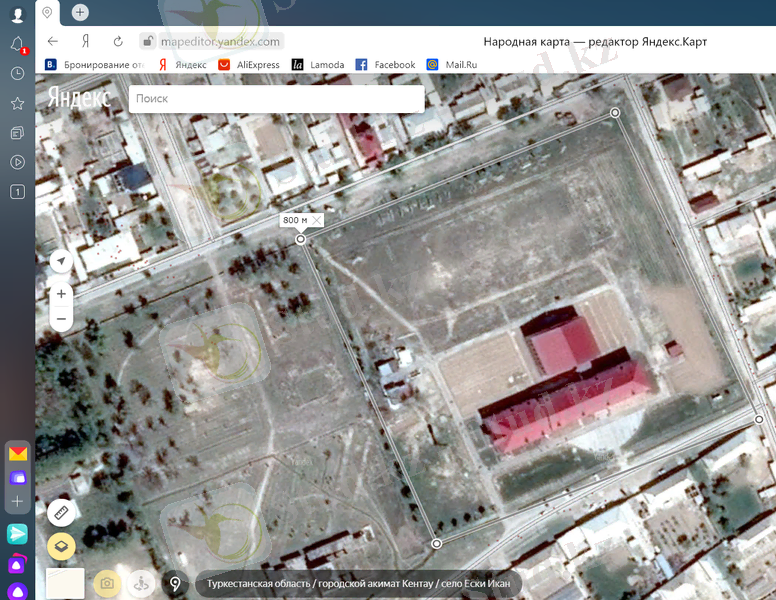Add a new sidebar app with plus
The height and width of the screenshot is (600, 776).
(x=17, y=501)
